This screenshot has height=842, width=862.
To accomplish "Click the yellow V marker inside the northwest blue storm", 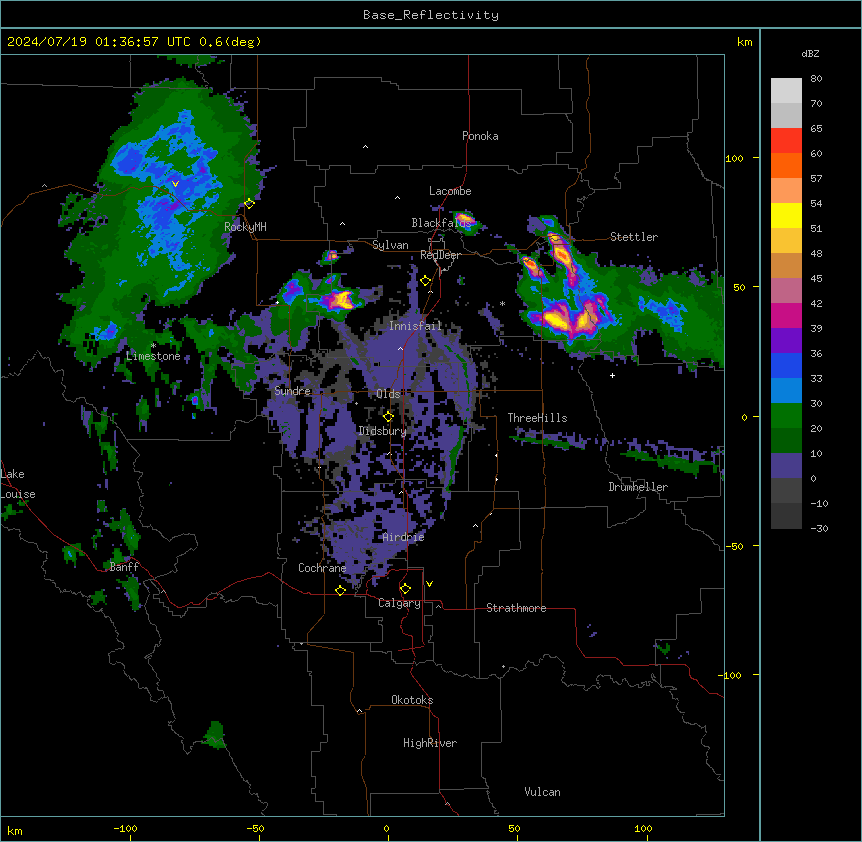I will tap(175, 184).
